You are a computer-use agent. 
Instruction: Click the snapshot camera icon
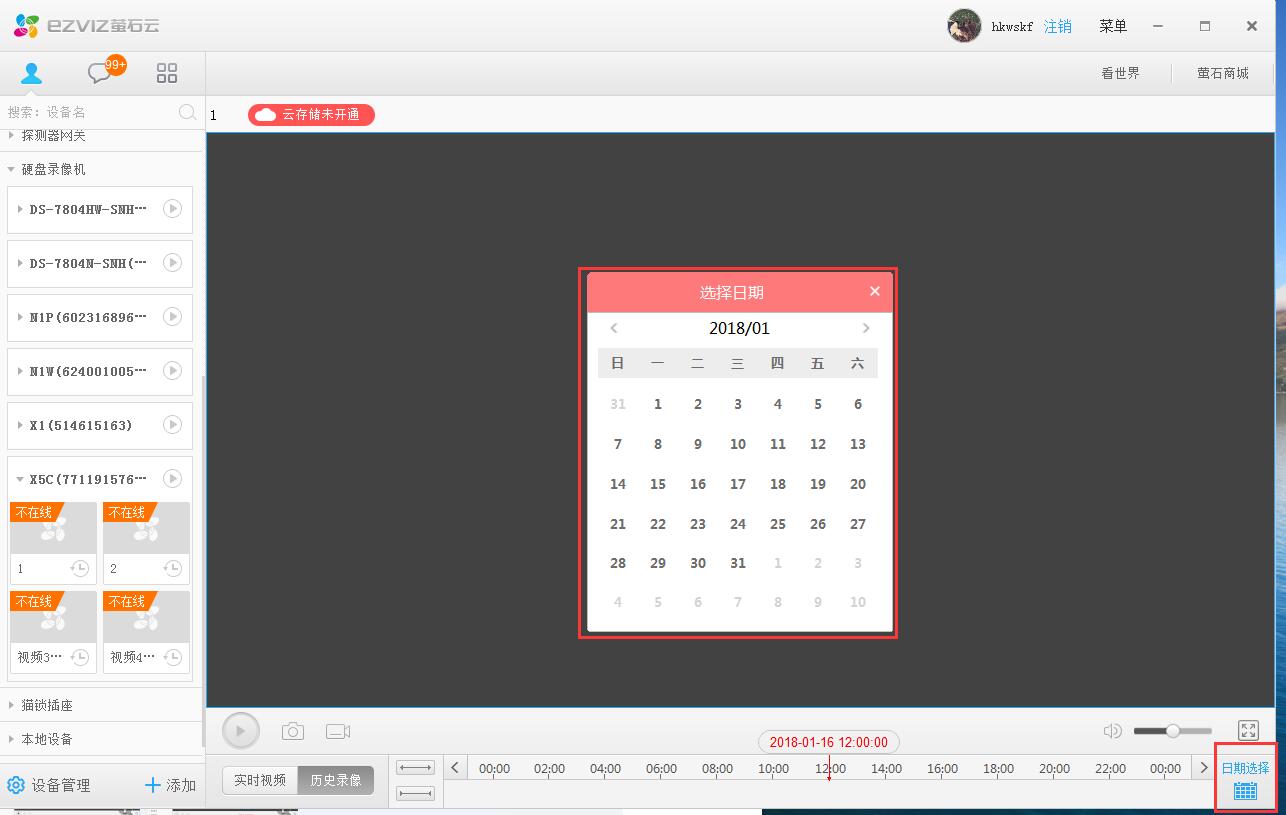[292, 731]
